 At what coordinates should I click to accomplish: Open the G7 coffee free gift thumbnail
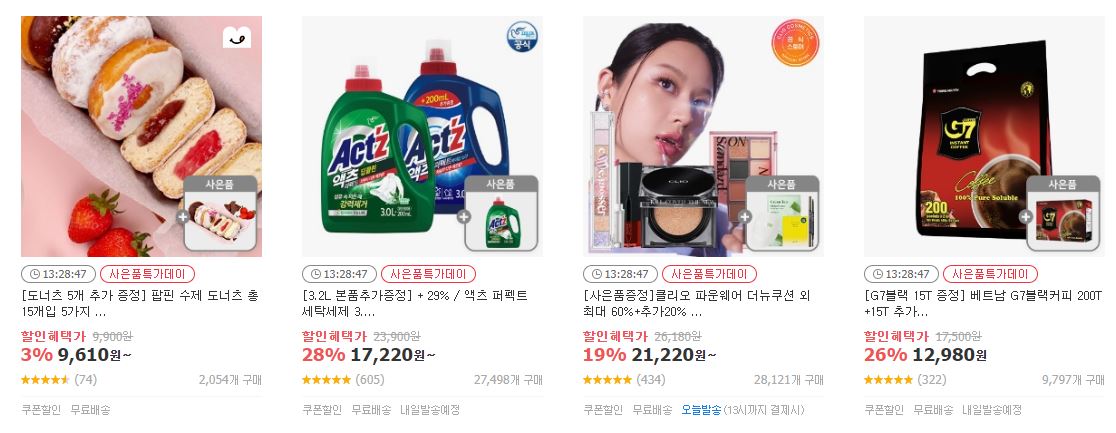click(x=1063, y=213)
